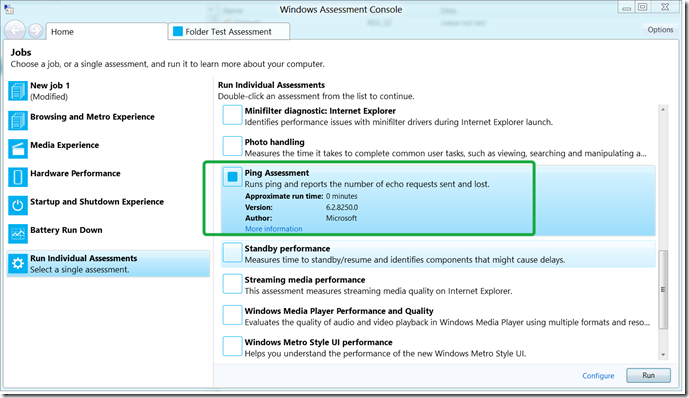Select the Photo handling assessment title
The width and height of the screenshot is (689, 398).
(274, 142)
